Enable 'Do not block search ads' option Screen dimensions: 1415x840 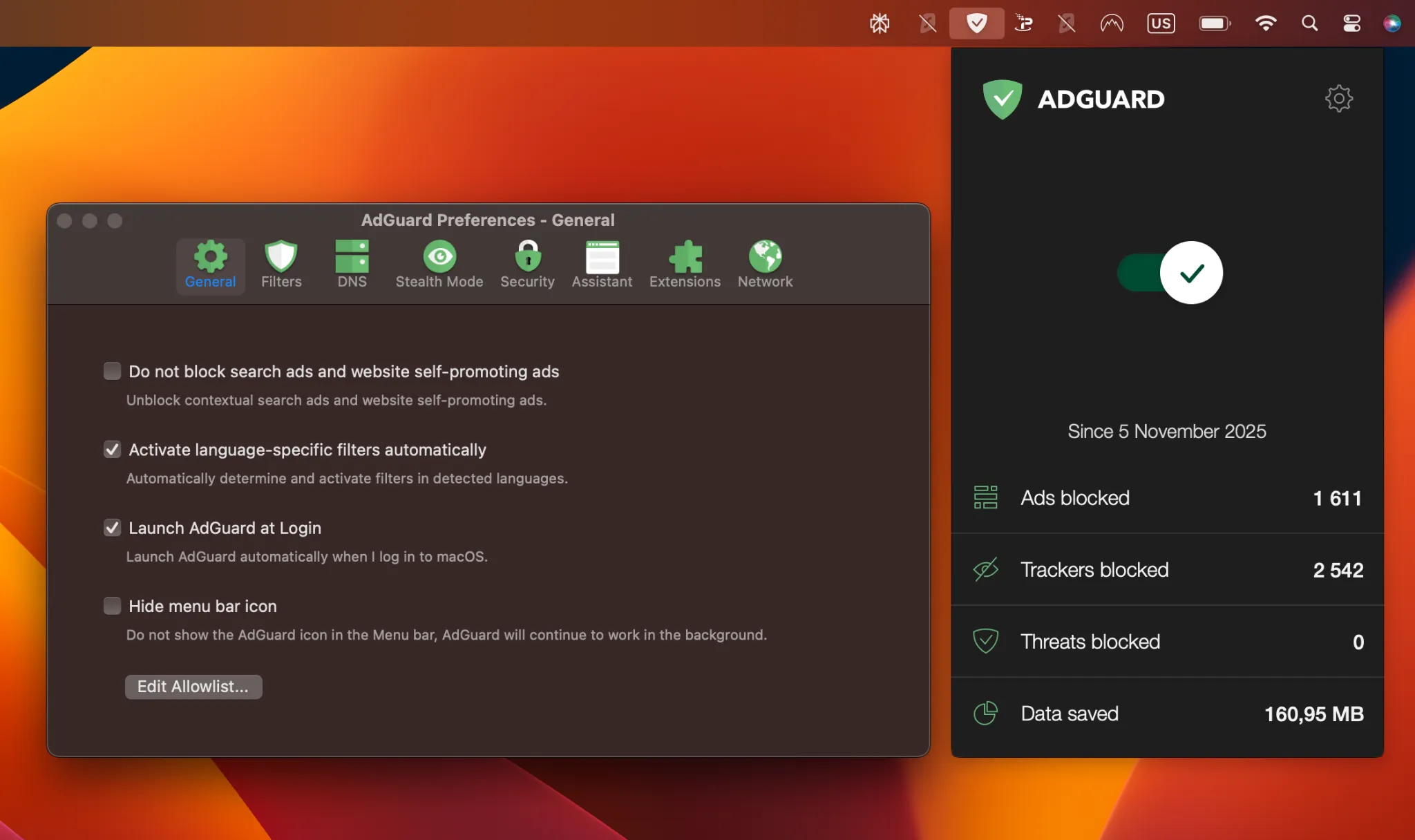[111, 370]
